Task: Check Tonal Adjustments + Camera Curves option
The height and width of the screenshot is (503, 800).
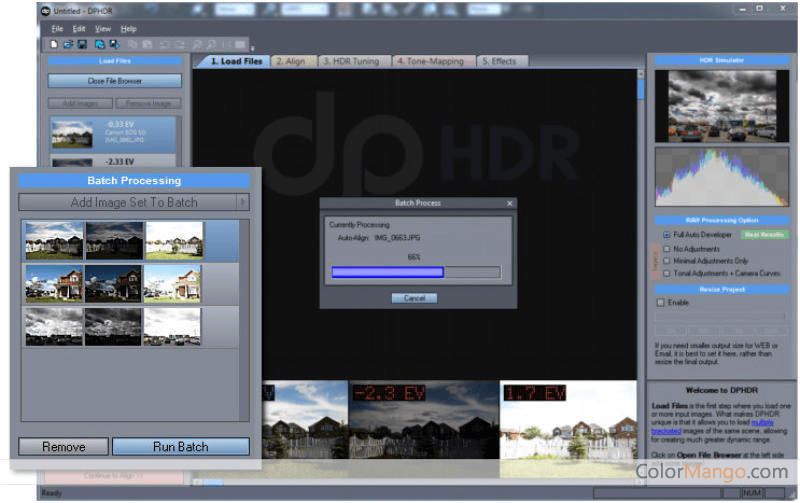Action: (666, 273)
